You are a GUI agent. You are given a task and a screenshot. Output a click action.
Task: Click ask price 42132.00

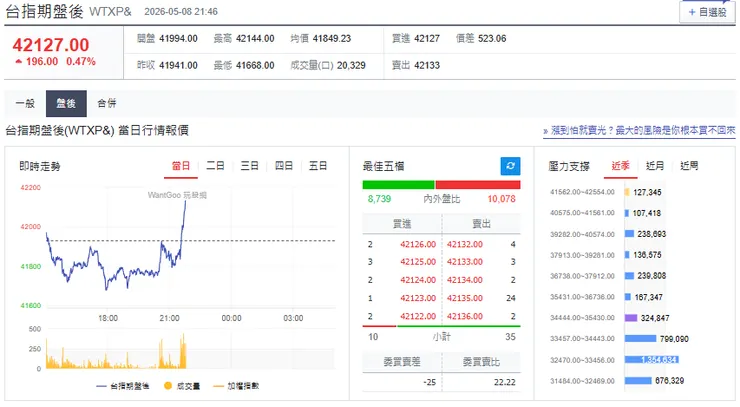tap(465, 245)
